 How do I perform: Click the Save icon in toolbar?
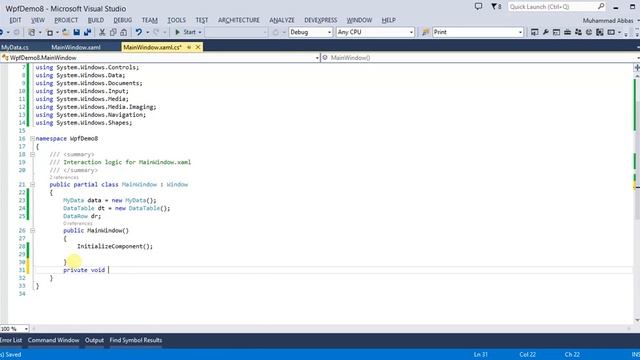tap(76, 32)
